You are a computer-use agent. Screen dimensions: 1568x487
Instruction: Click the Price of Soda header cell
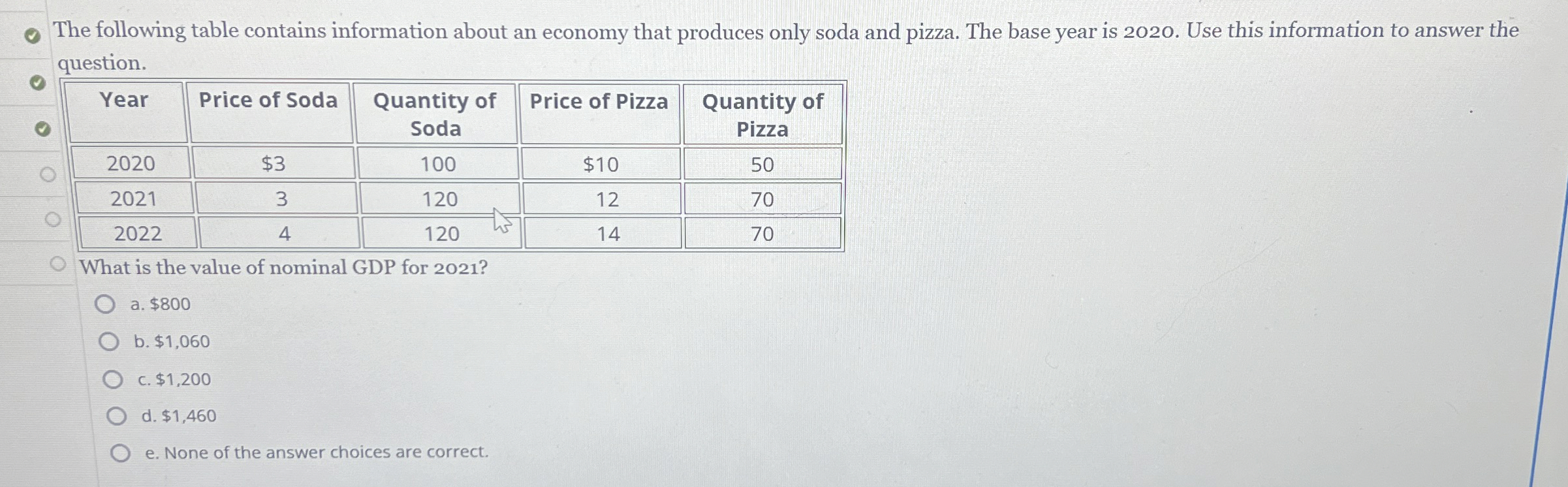[x=268, y=101]
